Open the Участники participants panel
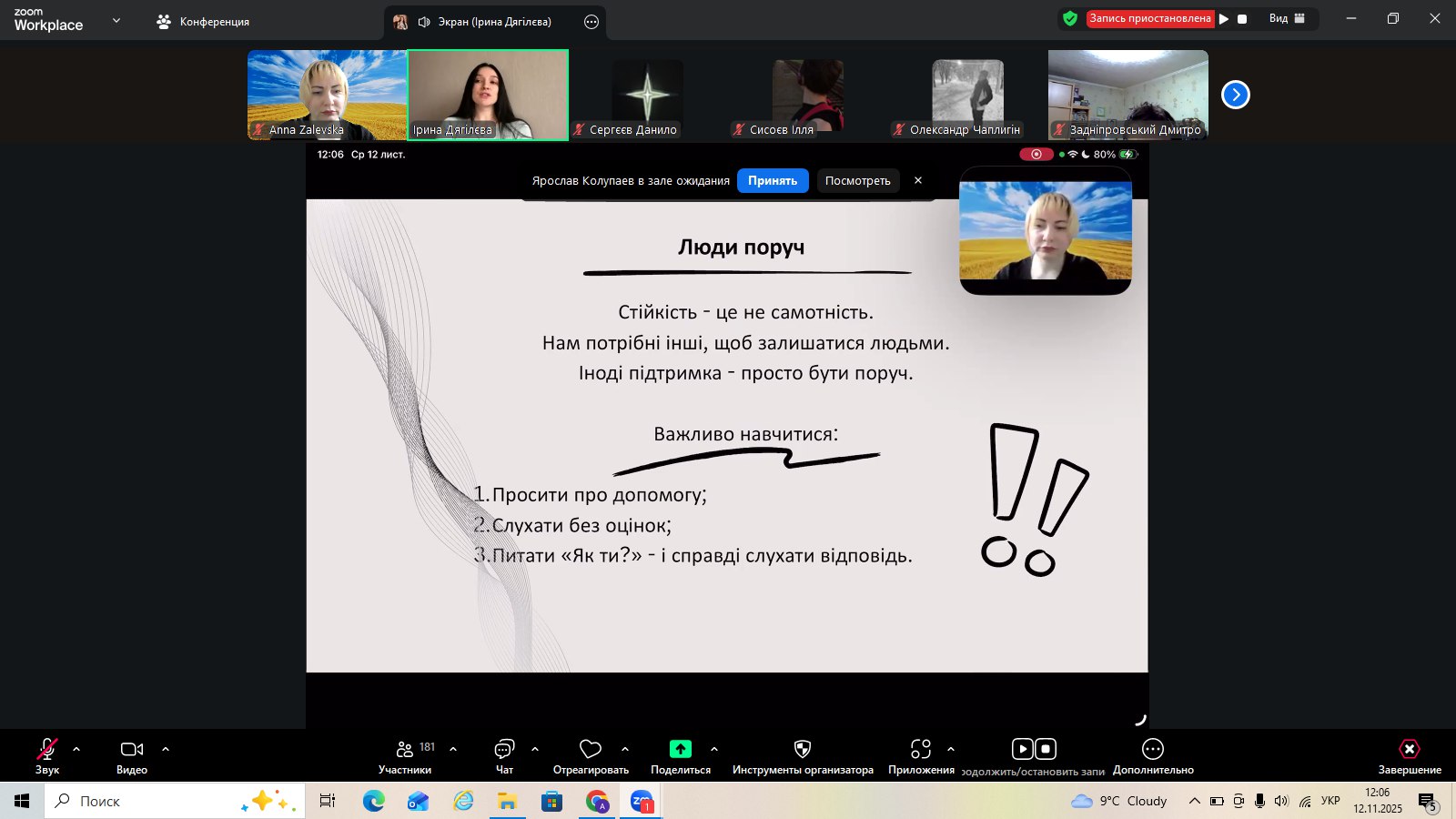 click(x=405, y=750)
